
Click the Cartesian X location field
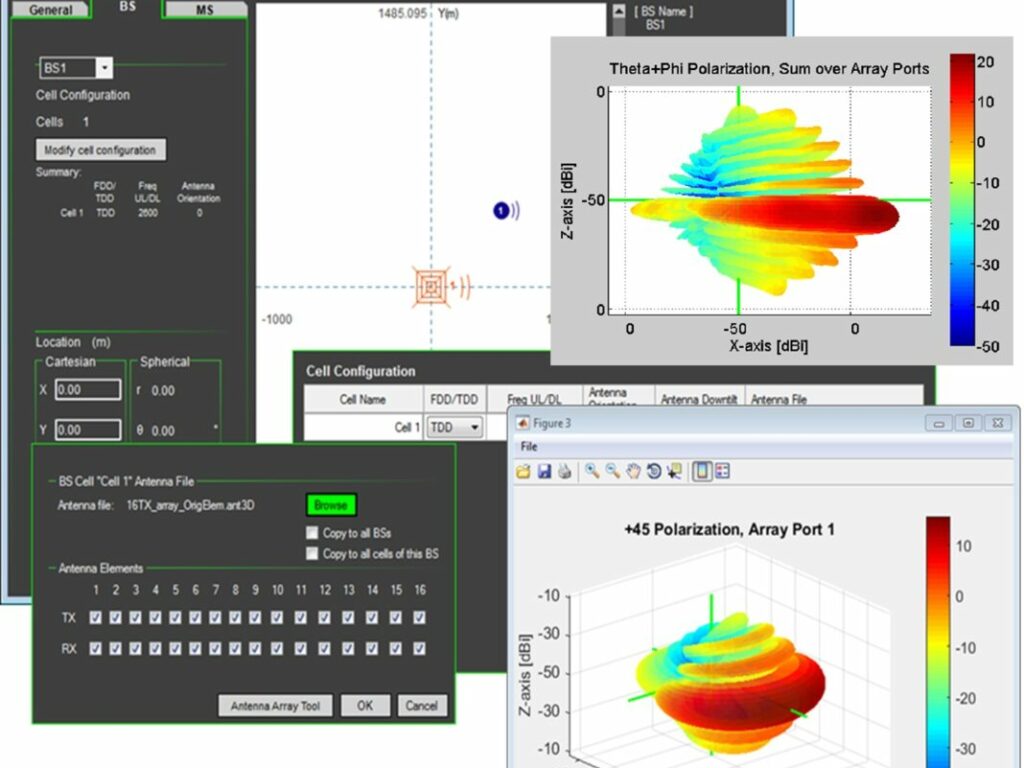(x=87, y=389)
